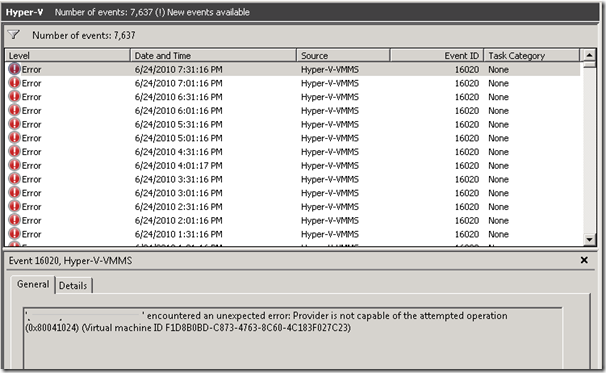Click the Task Category column header
The height and width of the screenshot is (373, 606).
pos(532,56)
